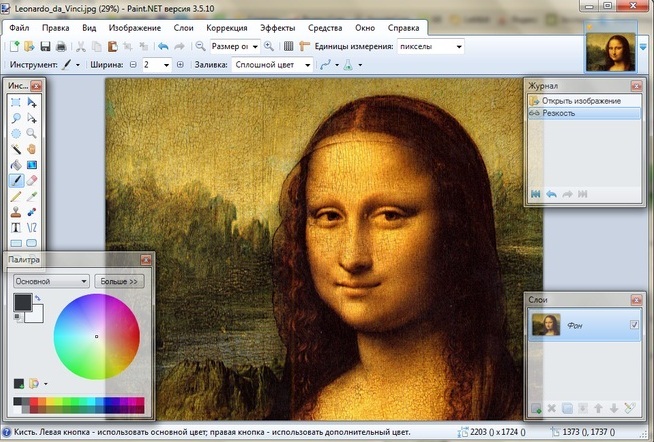The height and width of the screenshot is (442, 654).
Task: Open the Основной color selector dropdown
Action: [51, 281]
